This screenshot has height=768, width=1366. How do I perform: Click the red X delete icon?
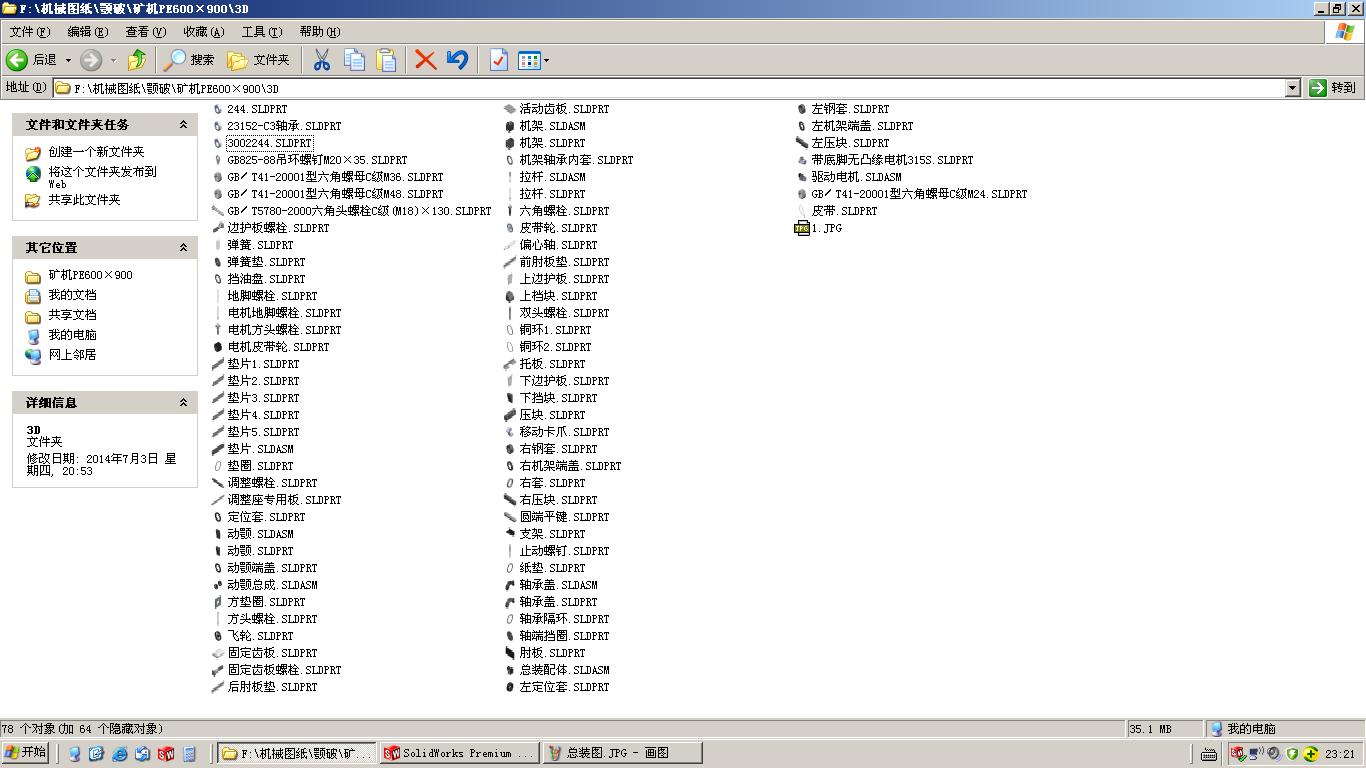pyautogui.click(x=425, y=60)
